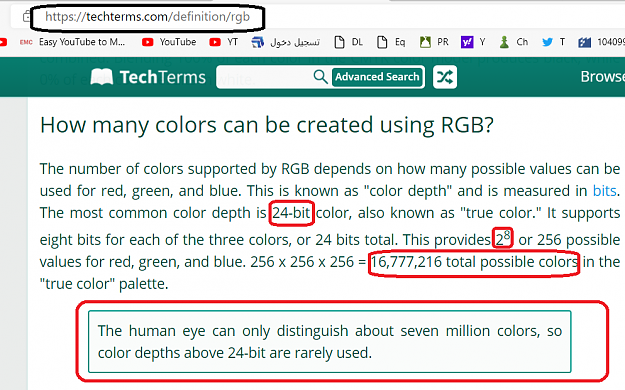
Task: Open the YouTube bookmark
Action: point(169,42)
